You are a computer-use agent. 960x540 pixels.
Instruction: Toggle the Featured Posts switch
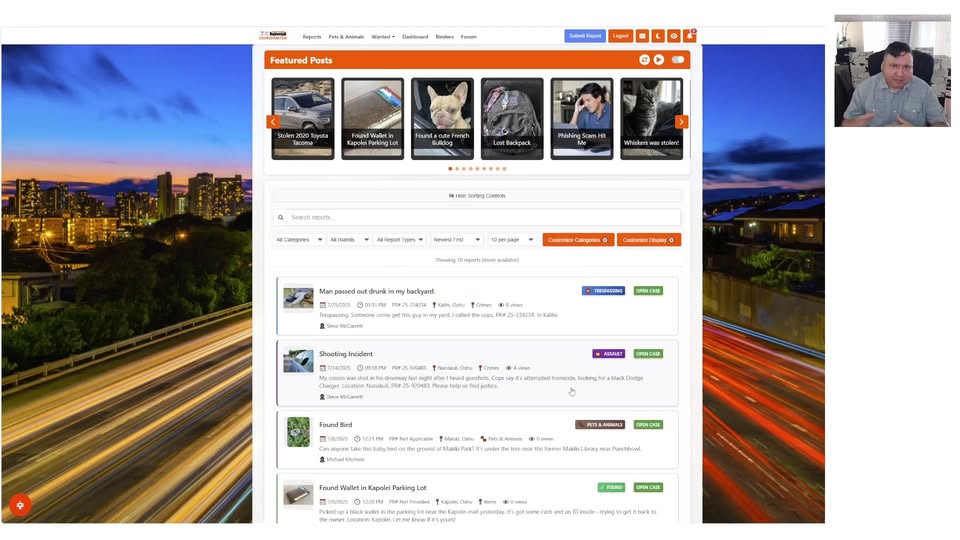click(x=678, y=60)
